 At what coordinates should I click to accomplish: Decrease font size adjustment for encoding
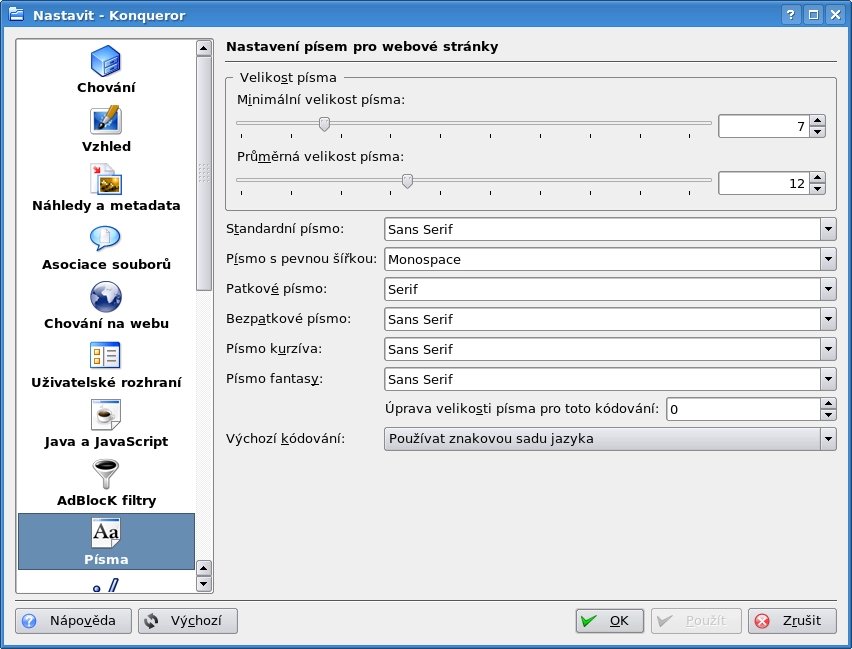pyautogui.click(x=828, y=415)
